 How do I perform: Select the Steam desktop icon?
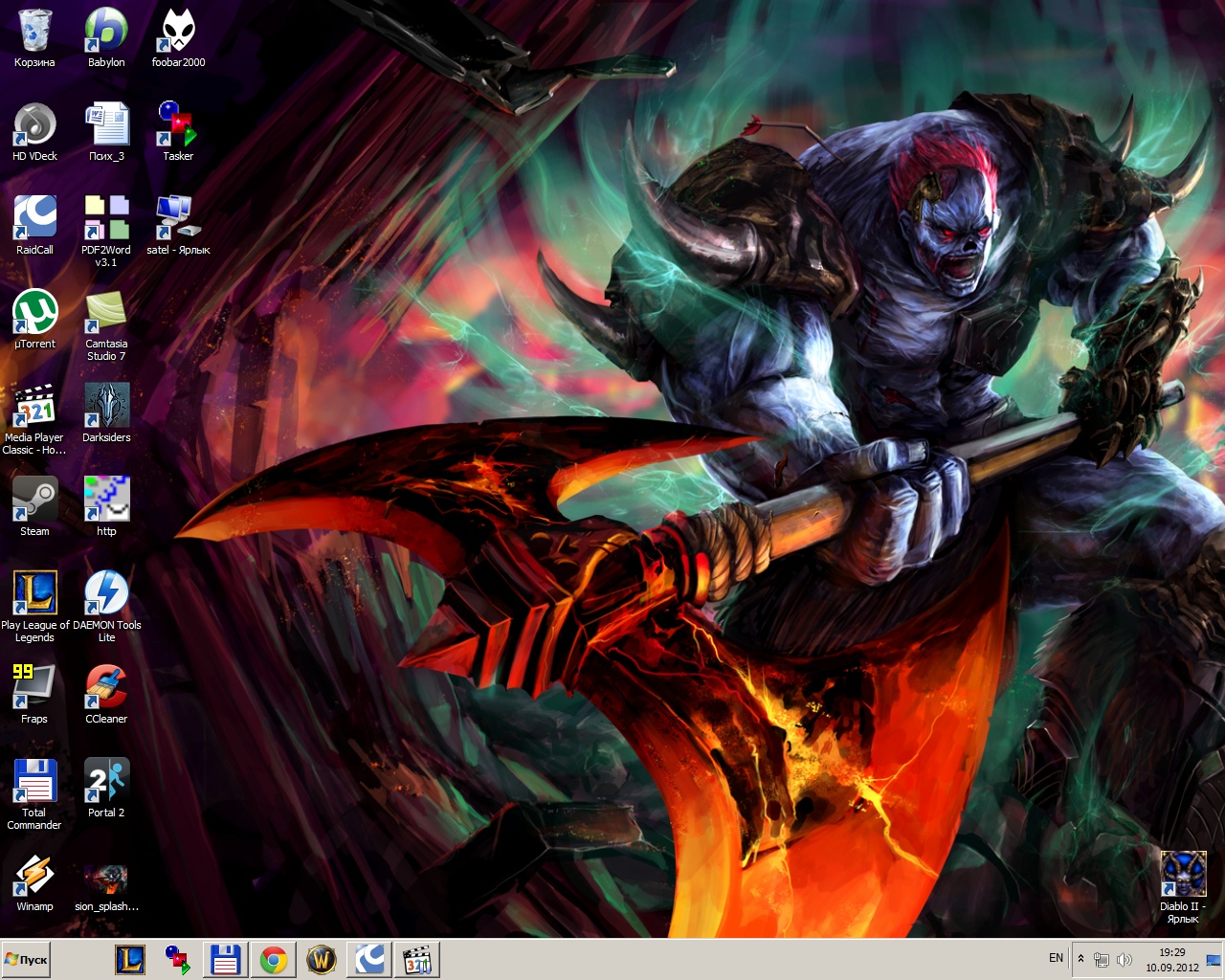pos(34,507)
